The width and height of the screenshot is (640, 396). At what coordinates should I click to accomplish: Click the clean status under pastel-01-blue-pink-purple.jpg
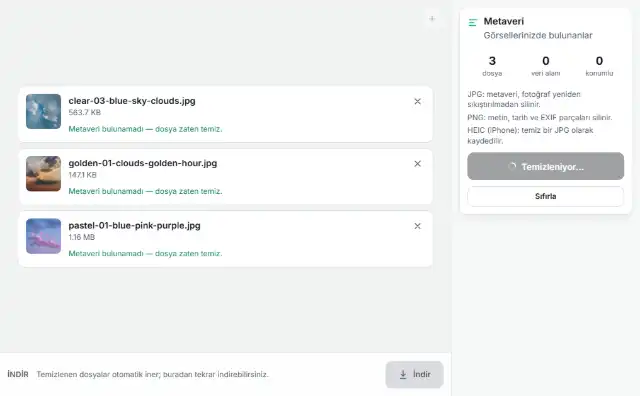pyautogui.click(x=145, y=254)
